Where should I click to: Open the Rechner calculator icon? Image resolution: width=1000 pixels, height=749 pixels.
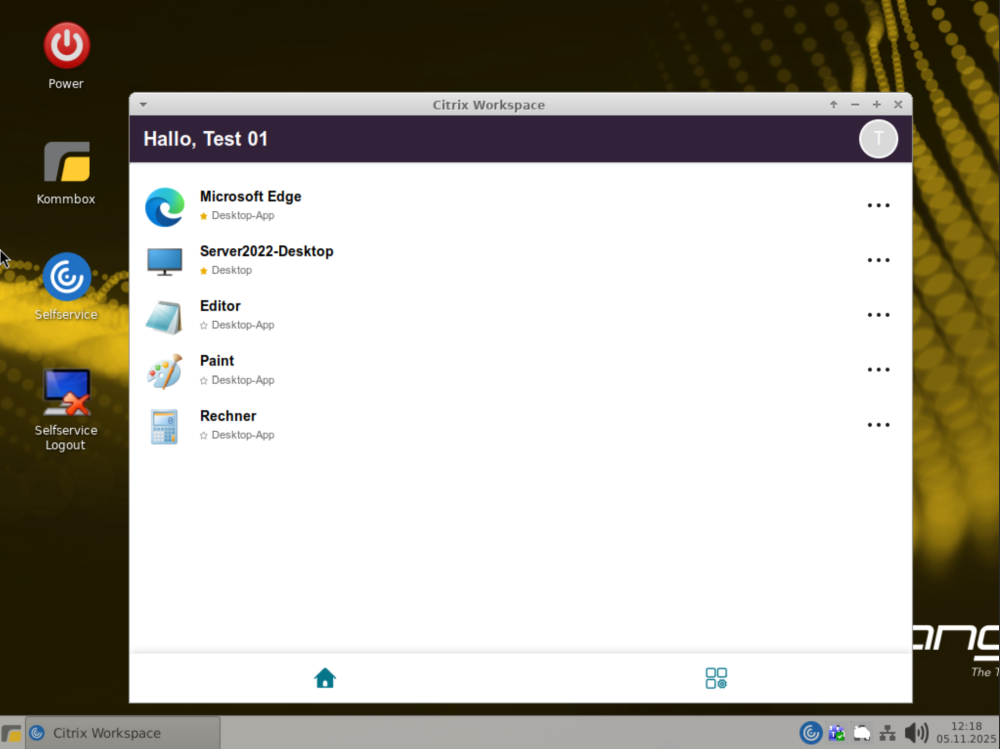pos(164,427)
